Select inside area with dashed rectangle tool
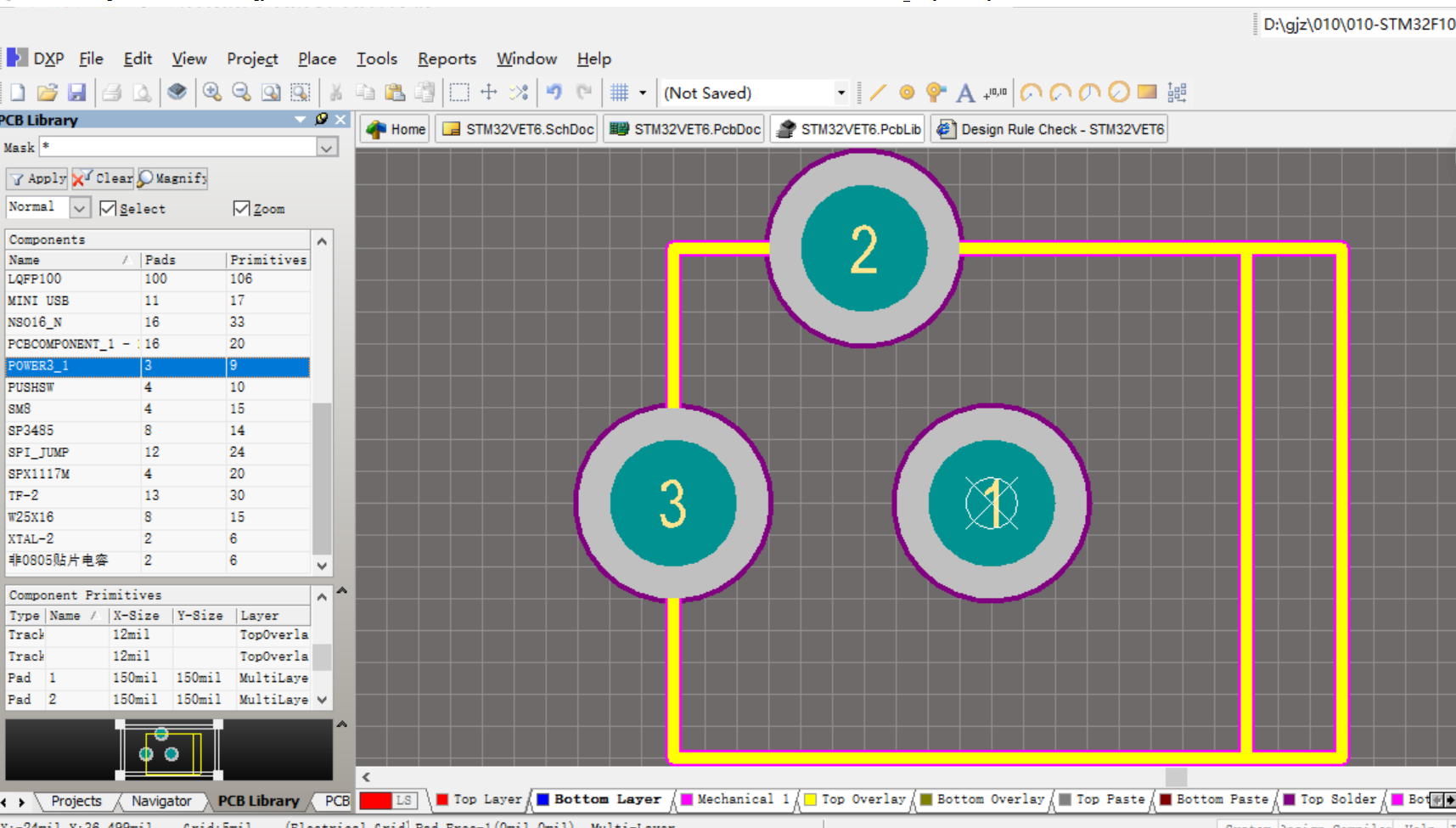 (x=459, y=93)
